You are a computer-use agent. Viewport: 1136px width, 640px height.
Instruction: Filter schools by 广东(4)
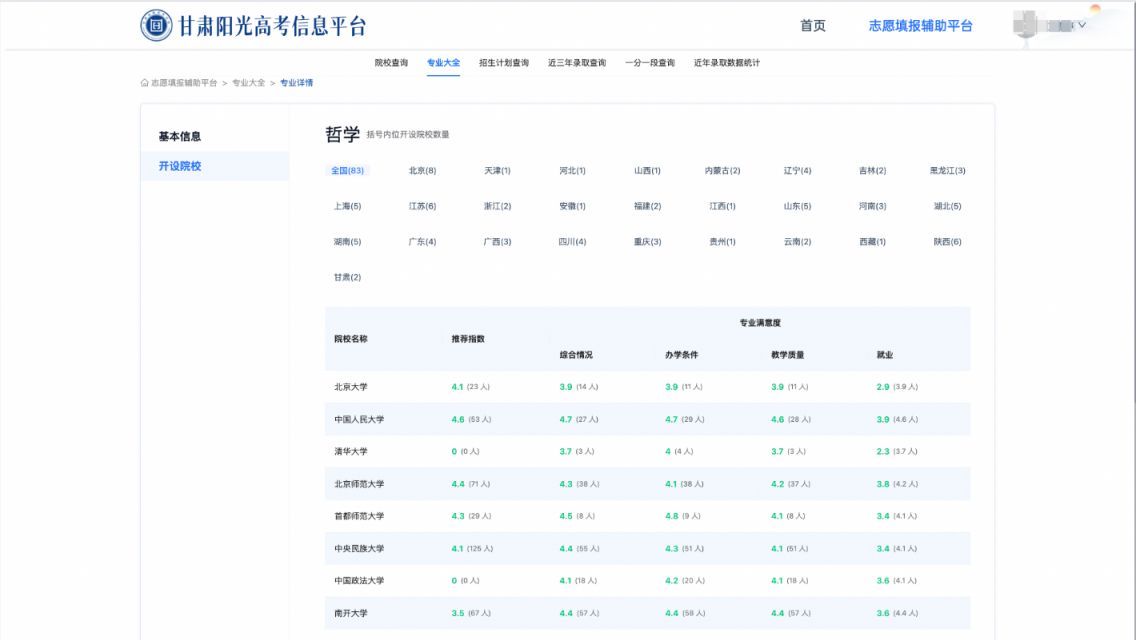pos(422,241)
